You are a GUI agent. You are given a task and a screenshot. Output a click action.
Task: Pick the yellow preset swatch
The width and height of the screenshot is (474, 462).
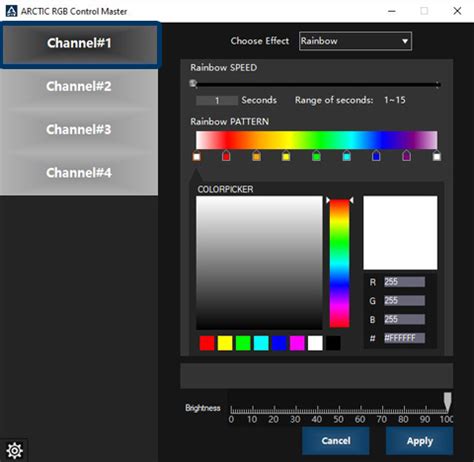[225, 343]
